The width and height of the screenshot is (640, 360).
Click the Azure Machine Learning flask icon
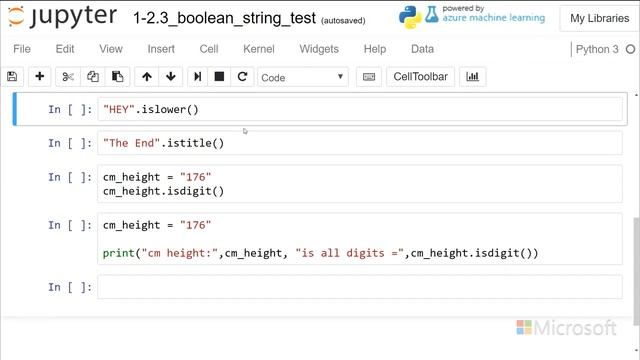click(432, 14)
